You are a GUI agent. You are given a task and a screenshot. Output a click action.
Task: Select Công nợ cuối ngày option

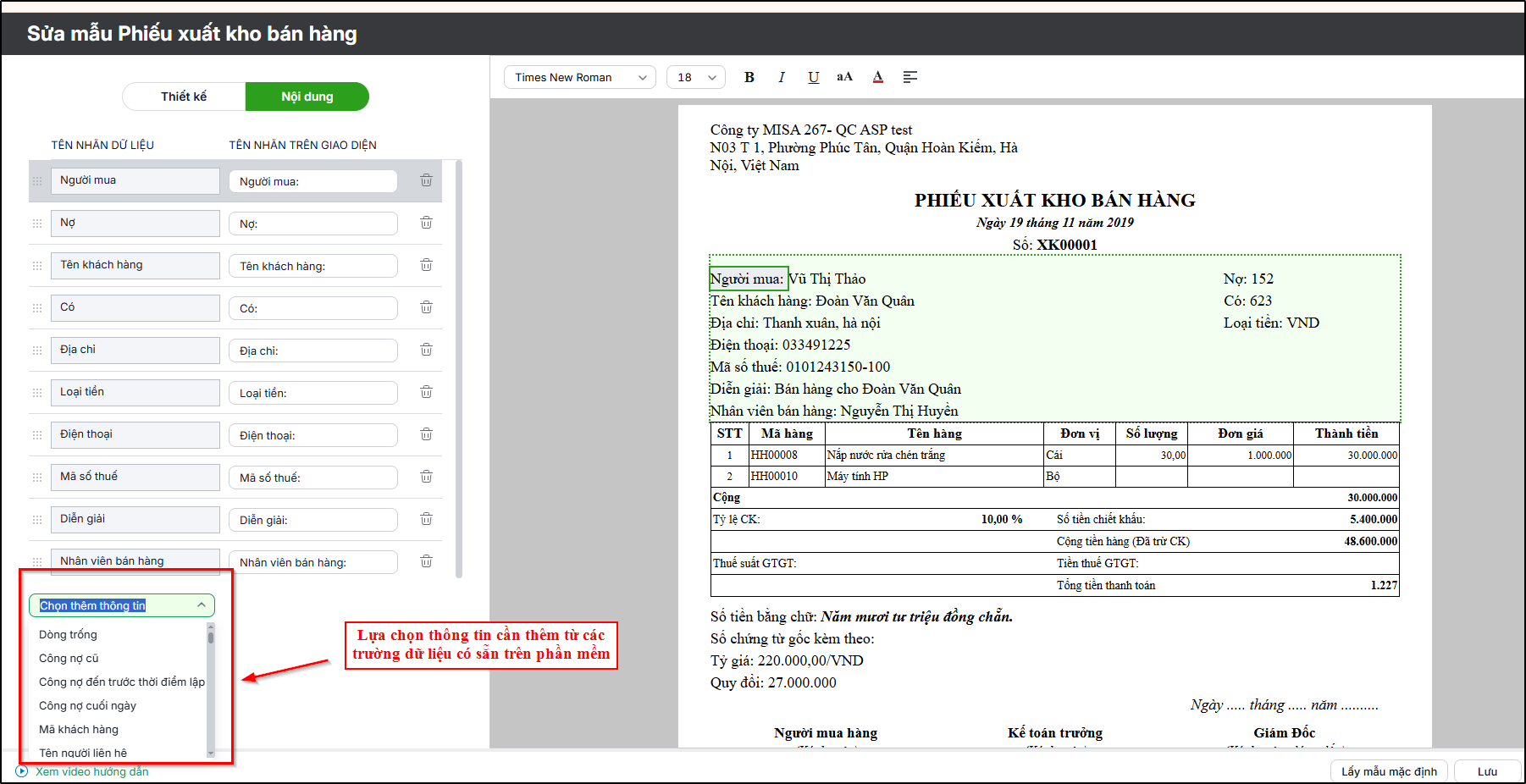(x=87, y=705)
